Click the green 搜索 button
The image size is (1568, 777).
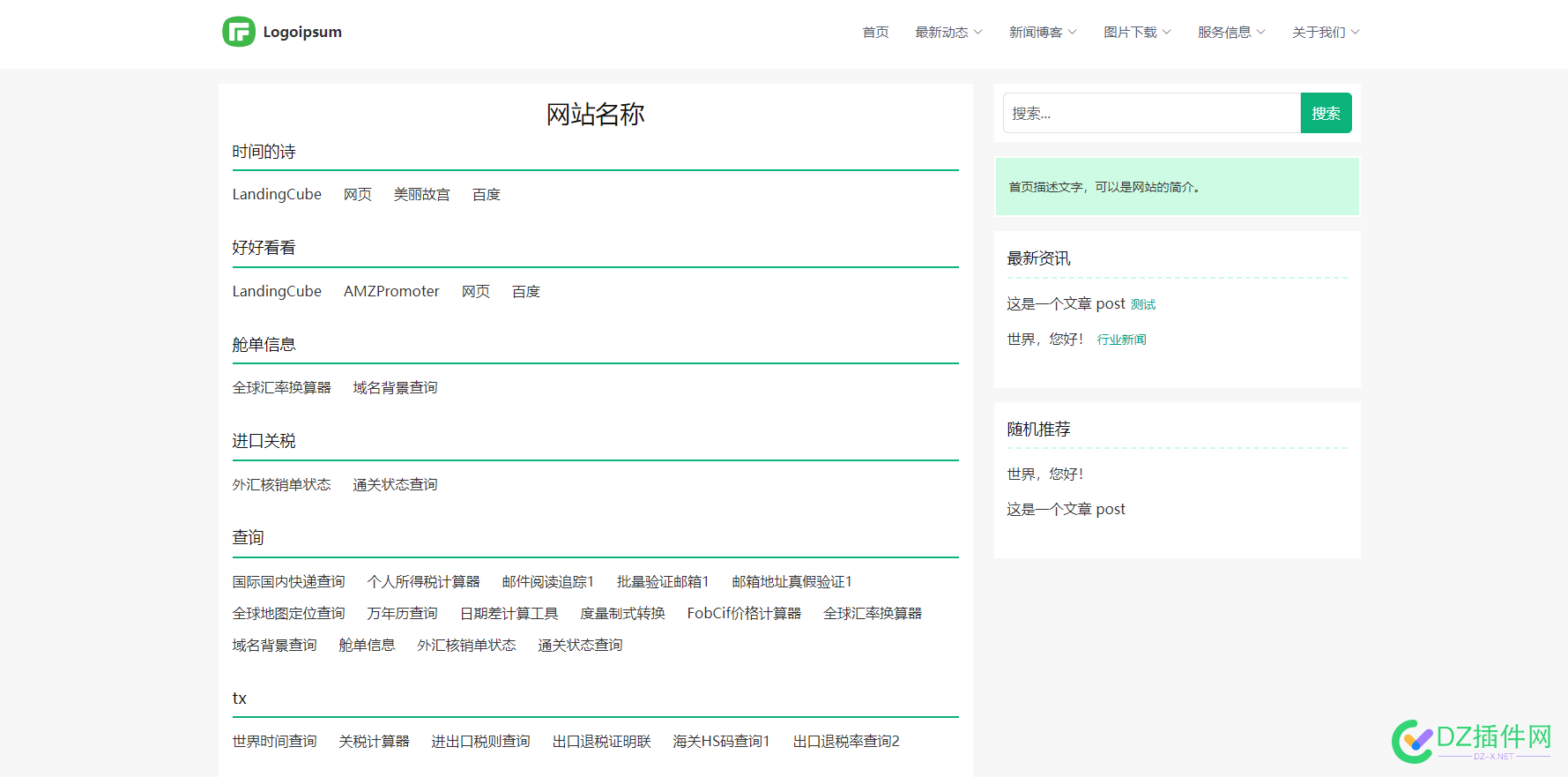(x=1326, y=113)
